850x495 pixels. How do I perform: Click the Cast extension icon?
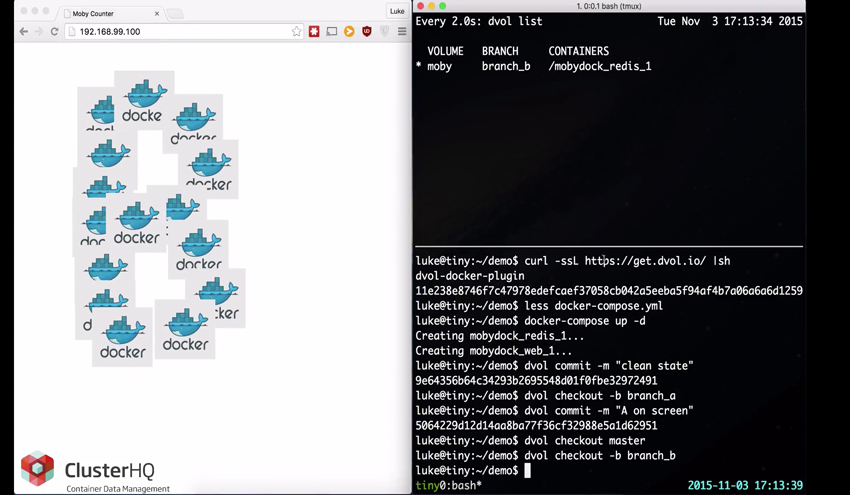coord(332,31)
